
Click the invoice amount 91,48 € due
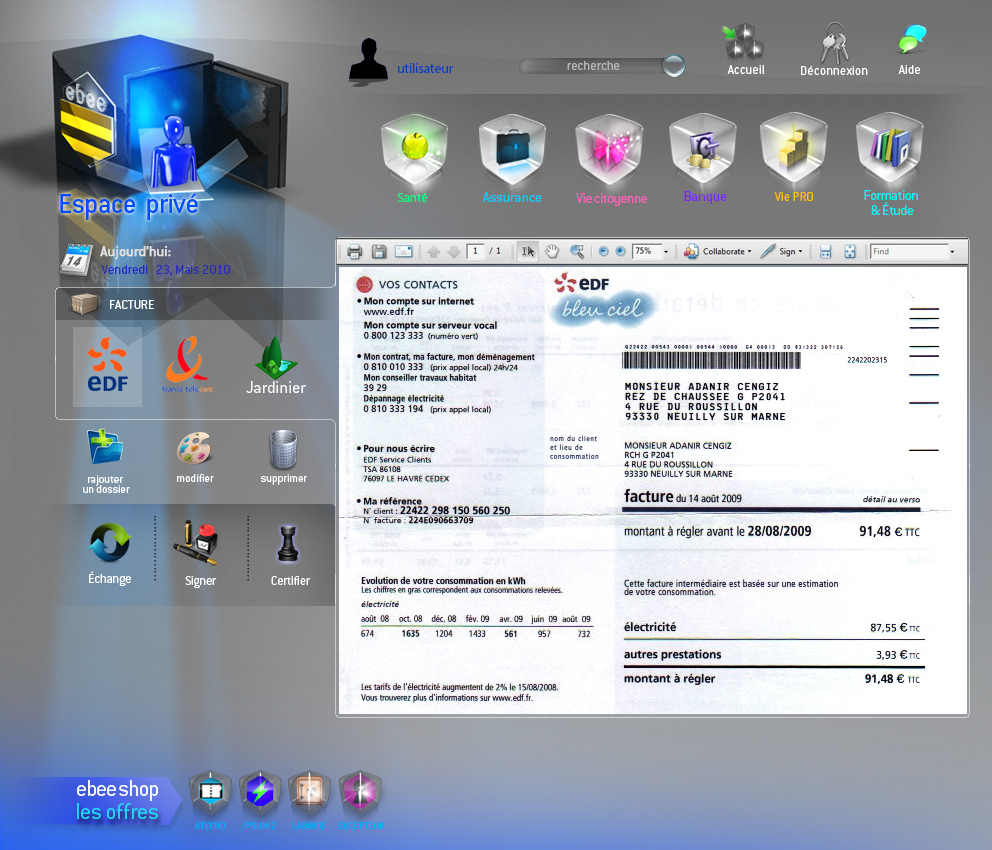click(889, 531)
